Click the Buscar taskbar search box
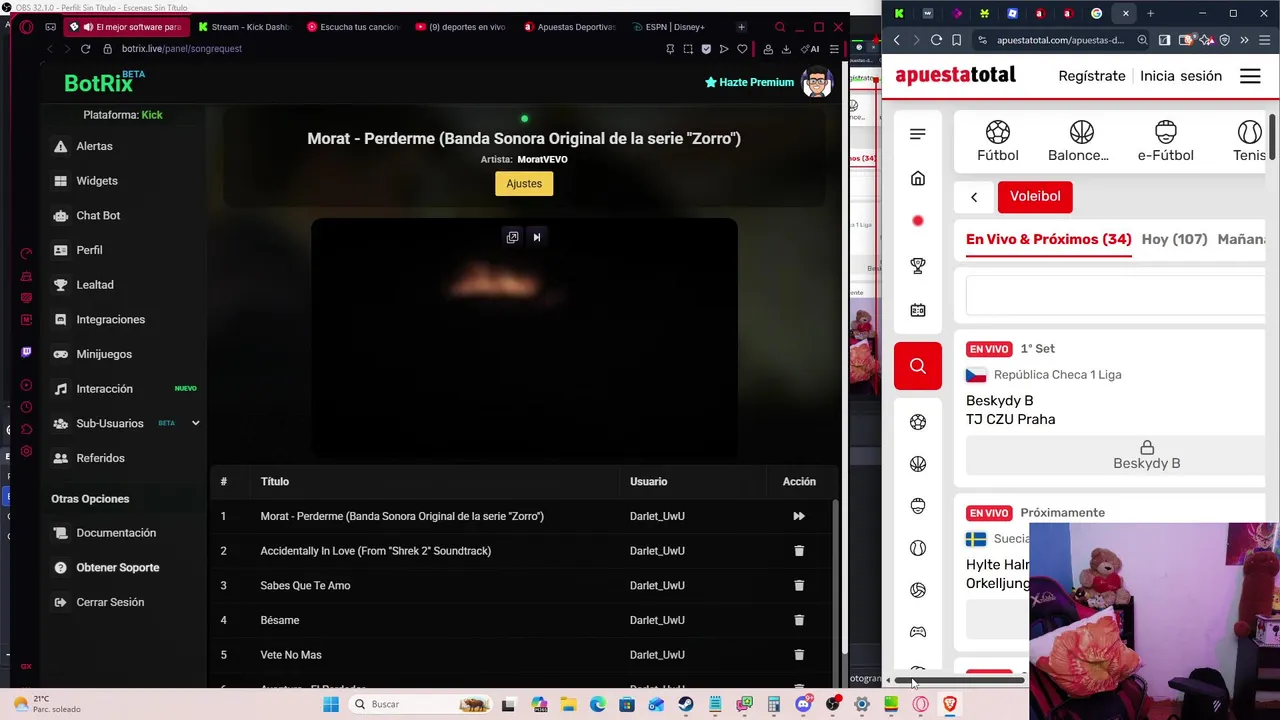This screenshot has height=720, width=1280. click(421, 705)
